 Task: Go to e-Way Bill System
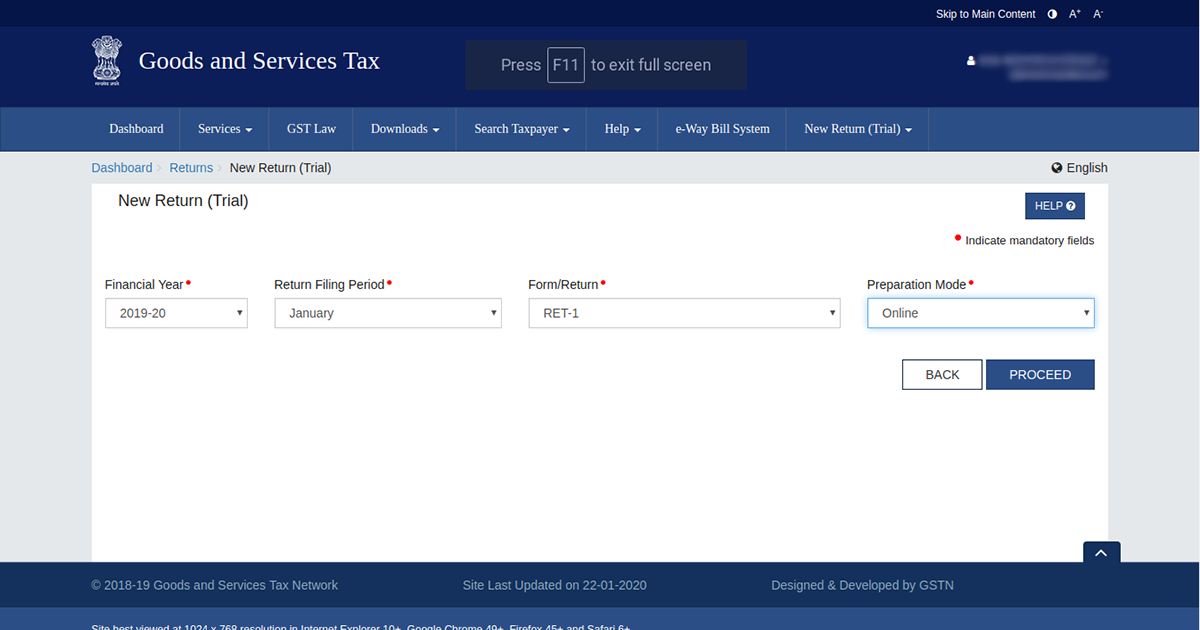click(x=722, y=129)
